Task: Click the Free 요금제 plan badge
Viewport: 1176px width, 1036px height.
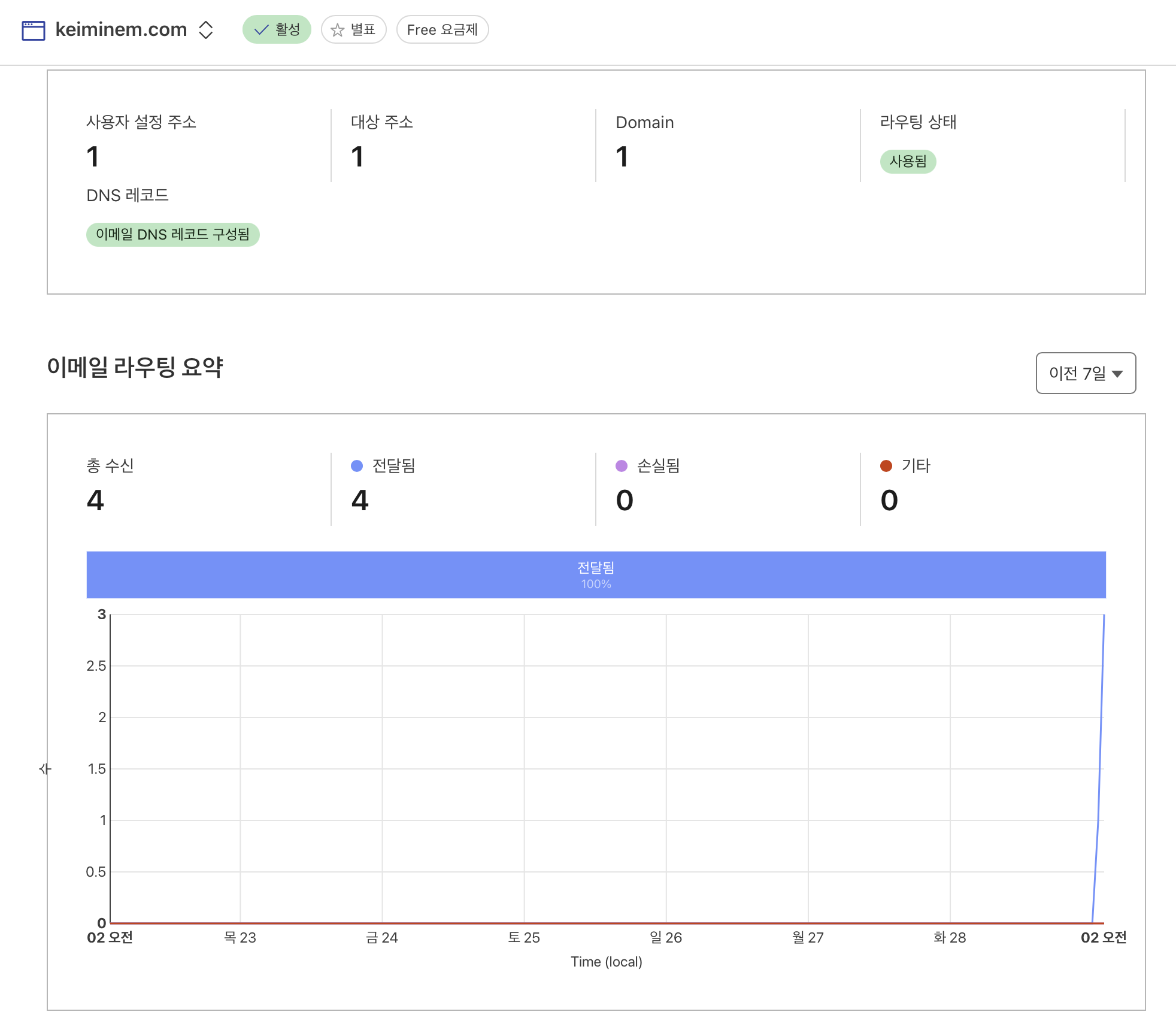Action: 442,30
